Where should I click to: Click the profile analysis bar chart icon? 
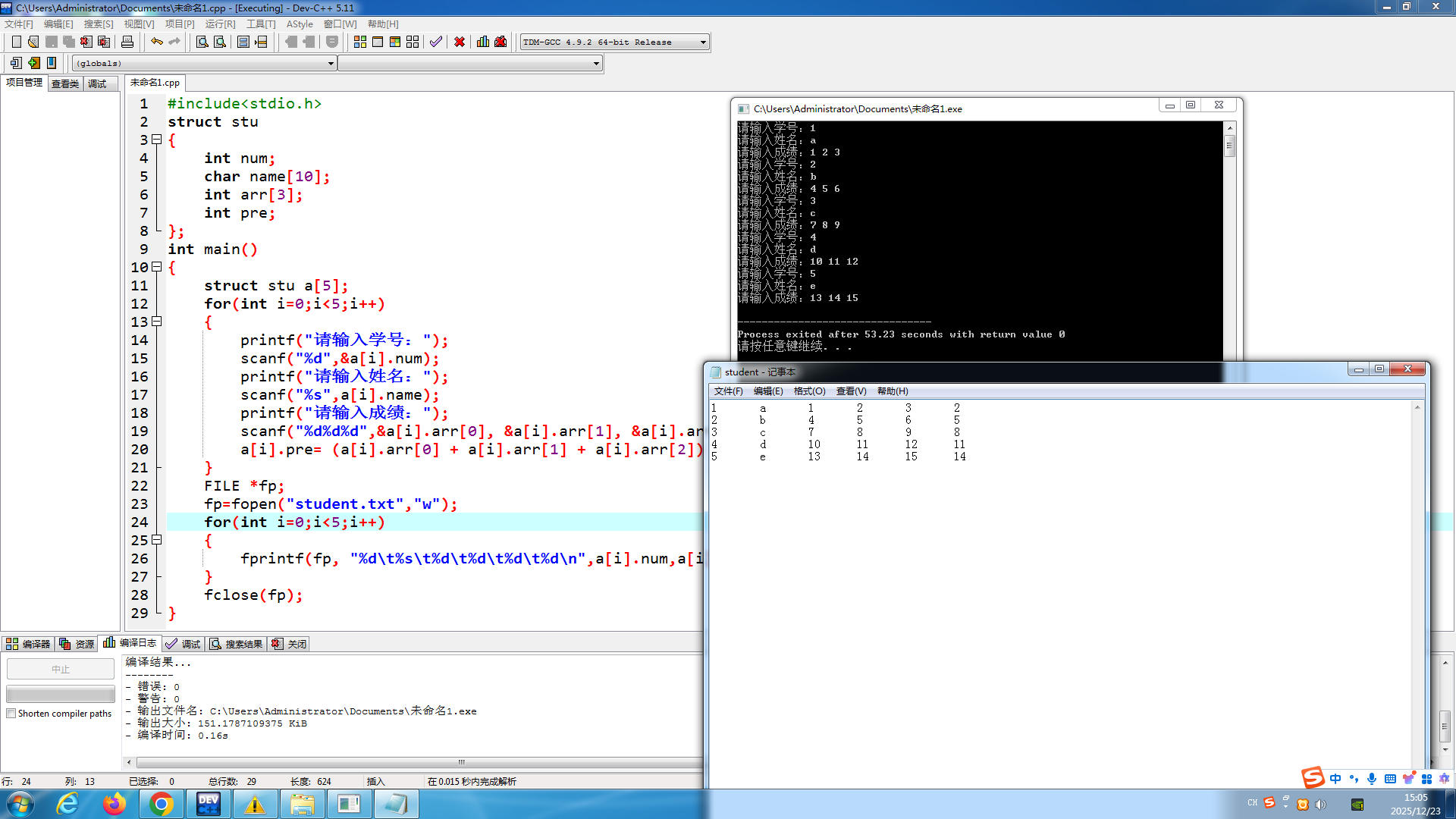click(x=483, y=42)
